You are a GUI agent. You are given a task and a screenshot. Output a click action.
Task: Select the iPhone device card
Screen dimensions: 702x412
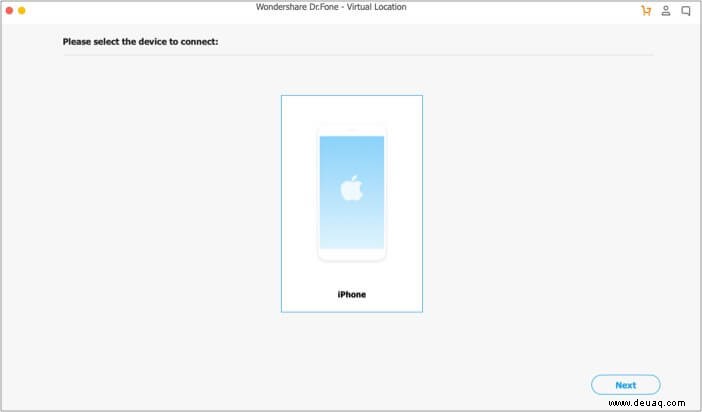click(x=351, y=204)
